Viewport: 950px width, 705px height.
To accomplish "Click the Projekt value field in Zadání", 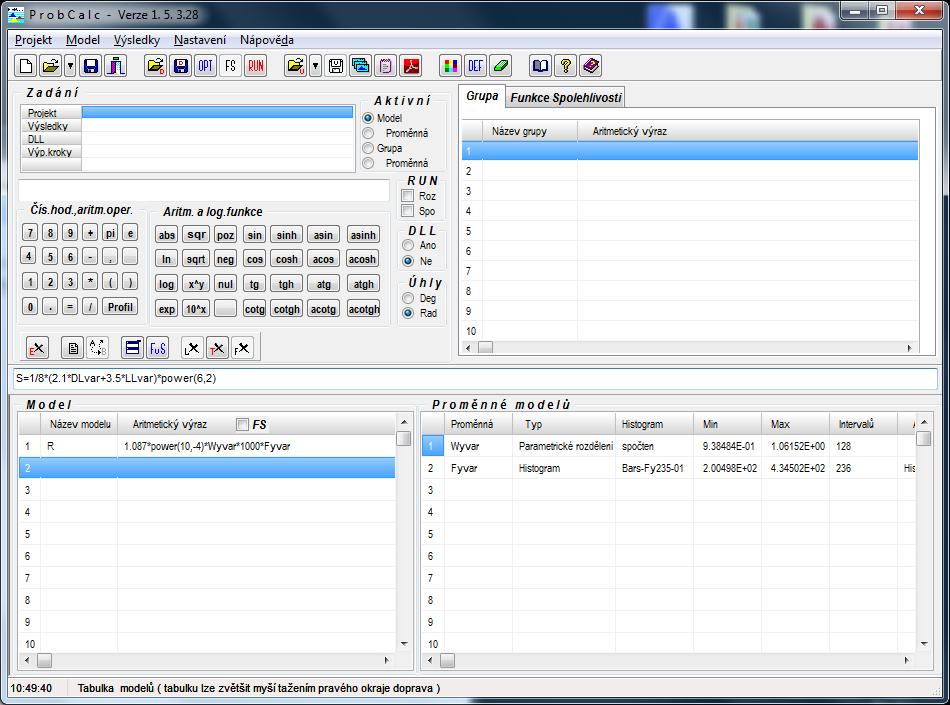I will (218, 113).
